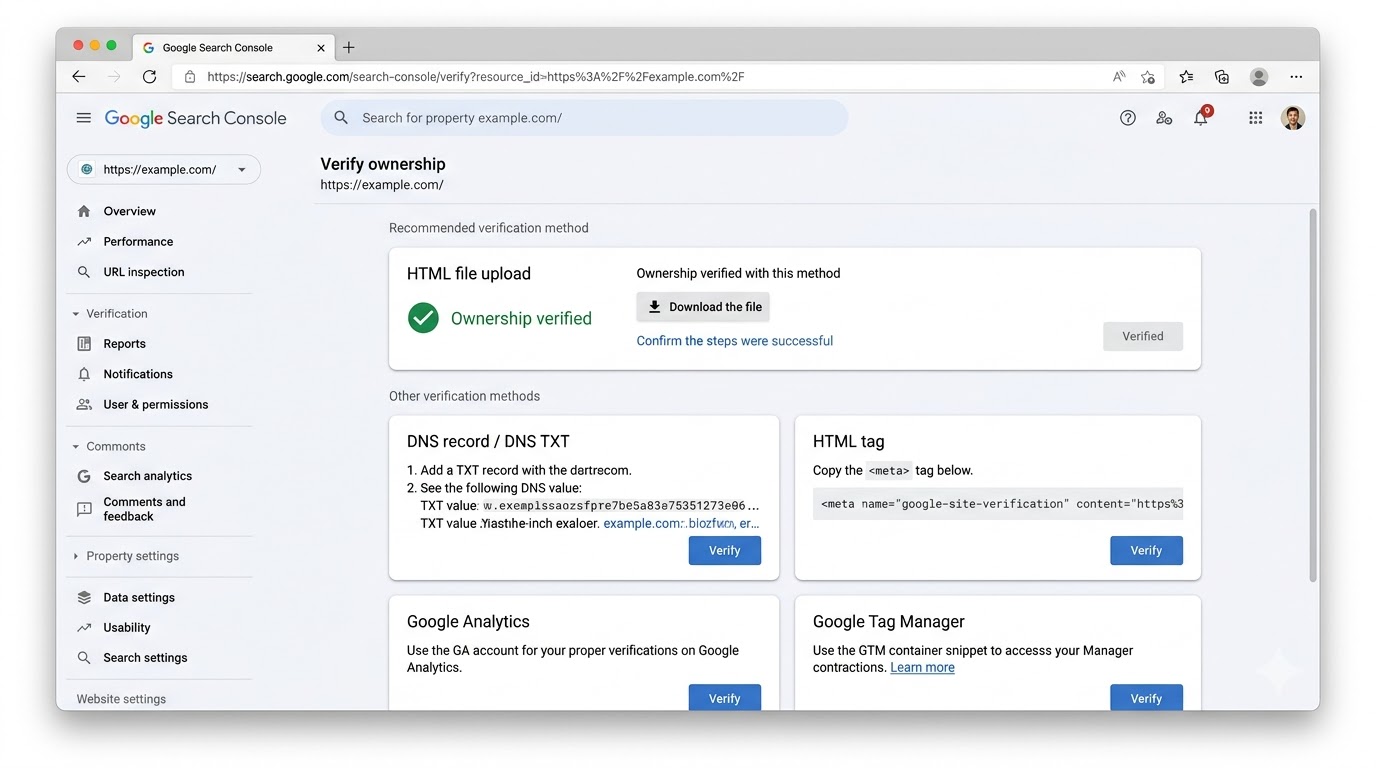Open the Google apps grid
1376x768 pixels.
click(x=1256, y=118)
